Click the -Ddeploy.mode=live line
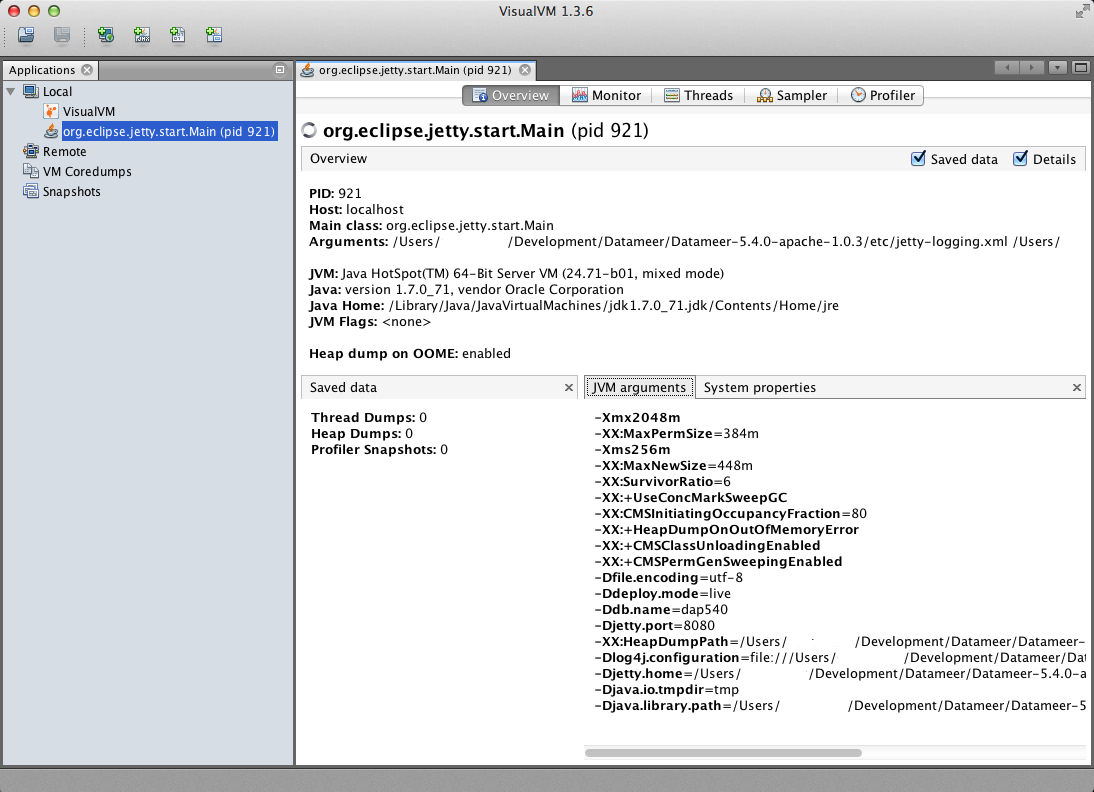 662,594
